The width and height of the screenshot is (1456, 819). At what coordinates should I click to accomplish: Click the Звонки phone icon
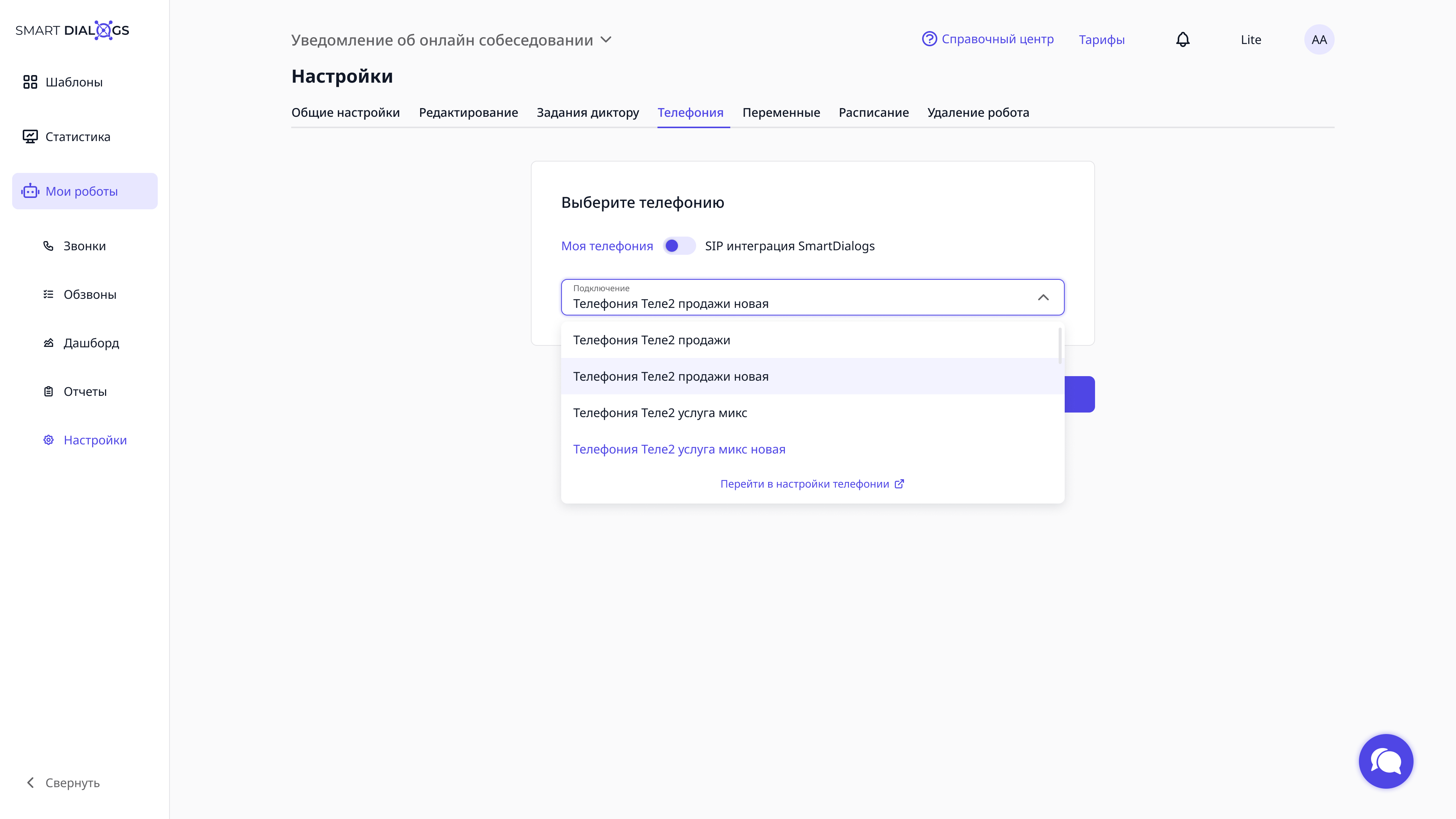point(49,246)
